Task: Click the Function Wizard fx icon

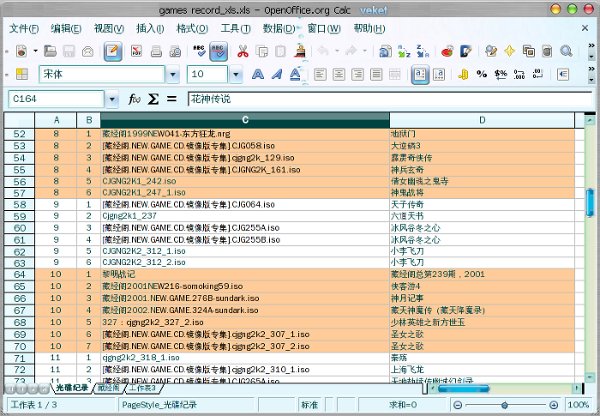Action: tap(134, 99)
